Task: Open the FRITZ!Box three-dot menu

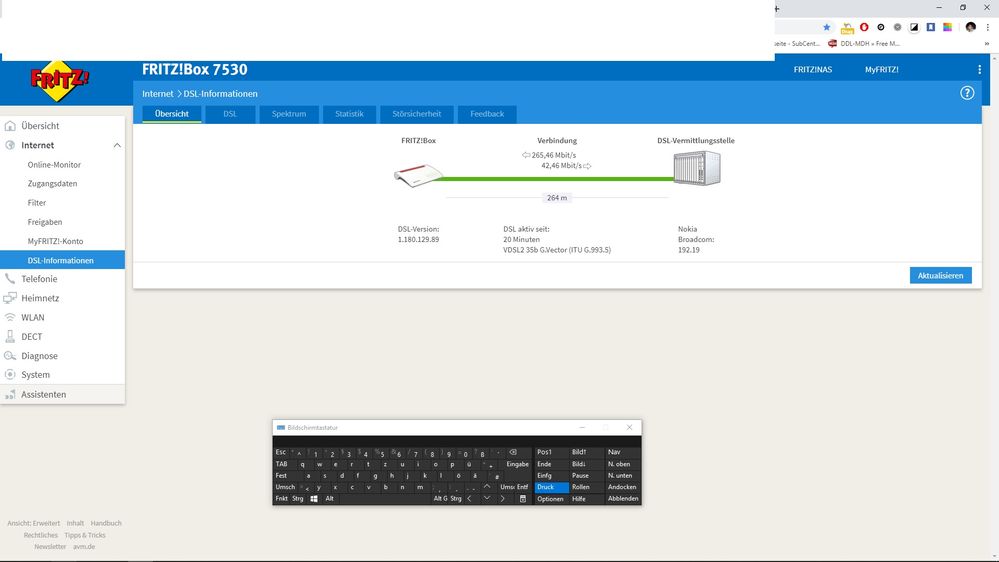Action: 979,69
